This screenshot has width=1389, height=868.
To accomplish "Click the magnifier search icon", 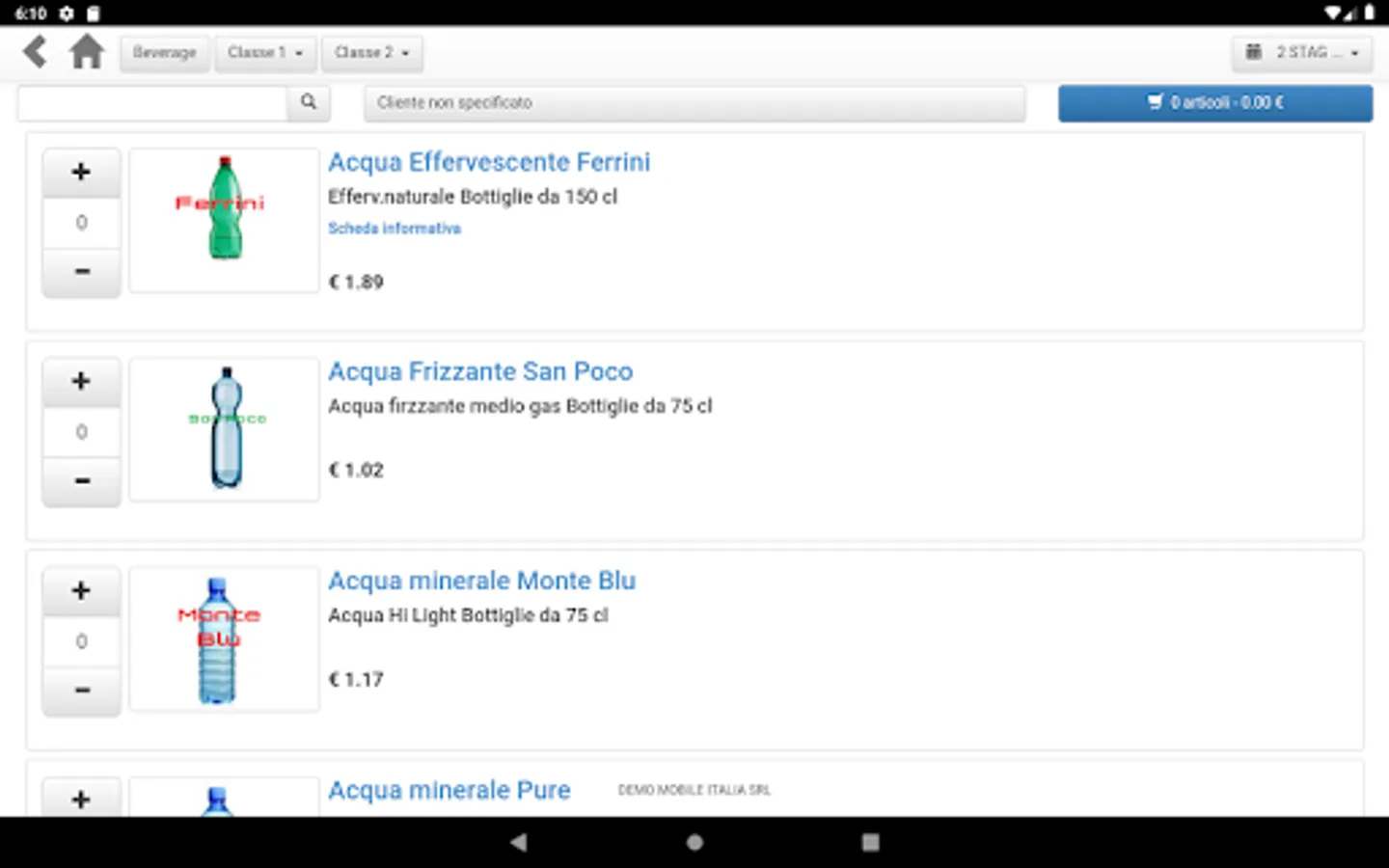I will pos(309,103).
